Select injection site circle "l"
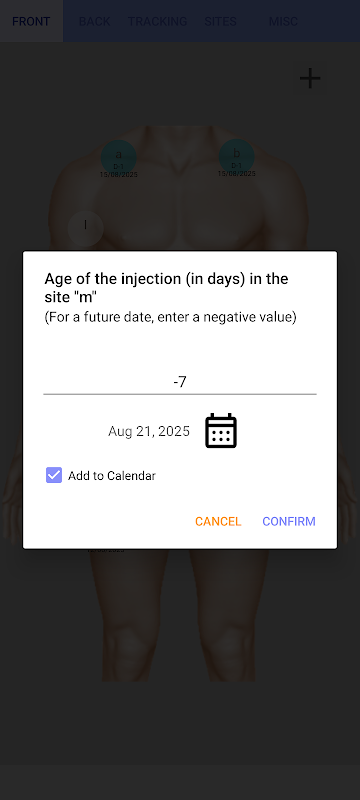The width and height of the screenshot is (360, 800). click(86, 228)
